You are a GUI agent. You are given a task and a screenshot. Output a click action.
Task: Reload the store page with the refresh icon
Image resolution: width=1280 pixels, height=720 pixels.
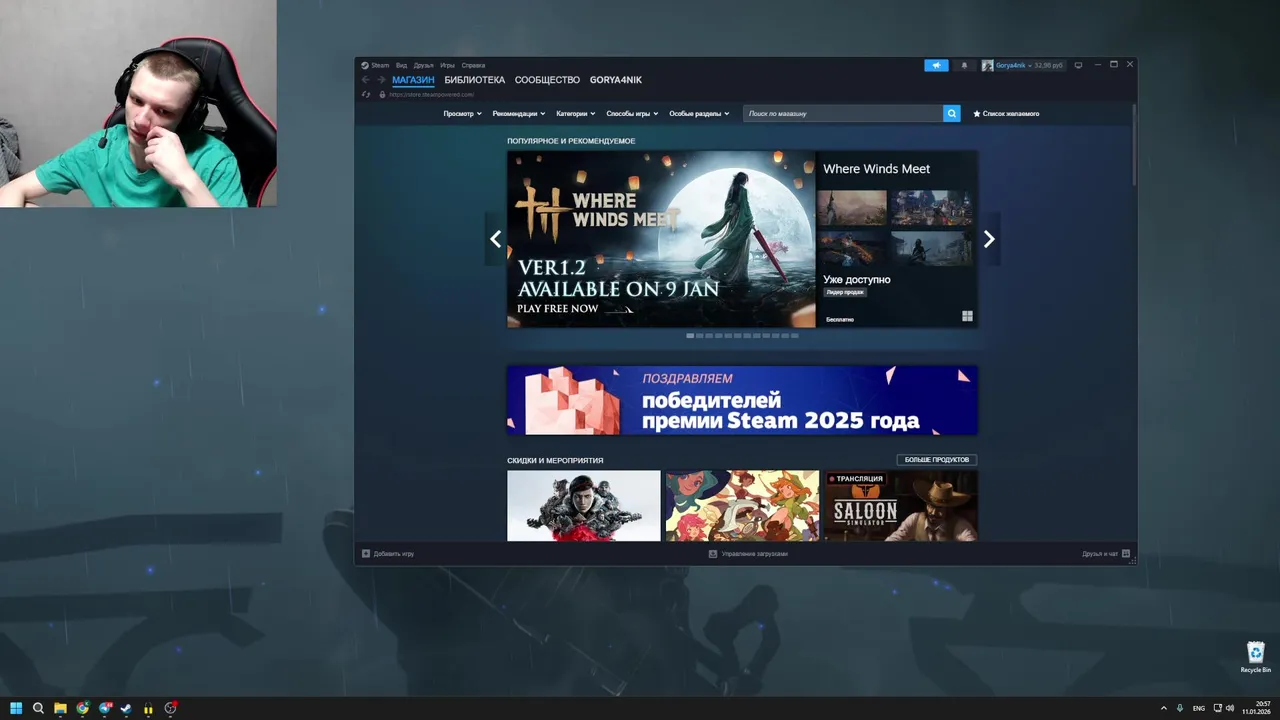coord(366,94)
